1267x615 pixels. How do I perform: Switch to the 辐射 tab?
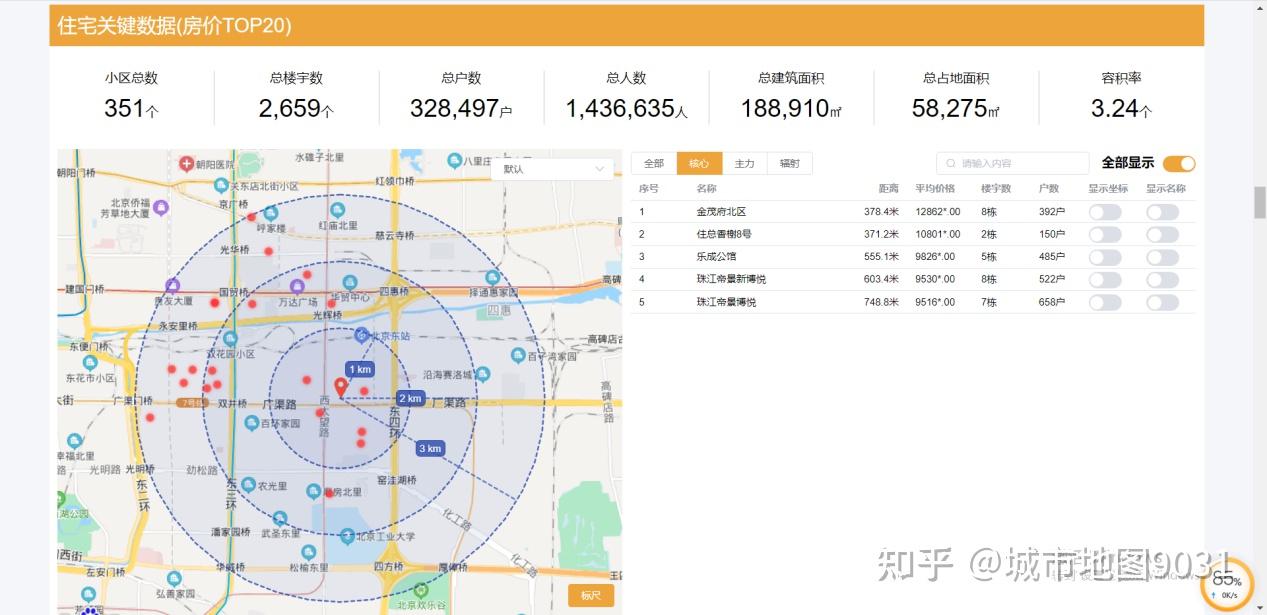[791, 163]
